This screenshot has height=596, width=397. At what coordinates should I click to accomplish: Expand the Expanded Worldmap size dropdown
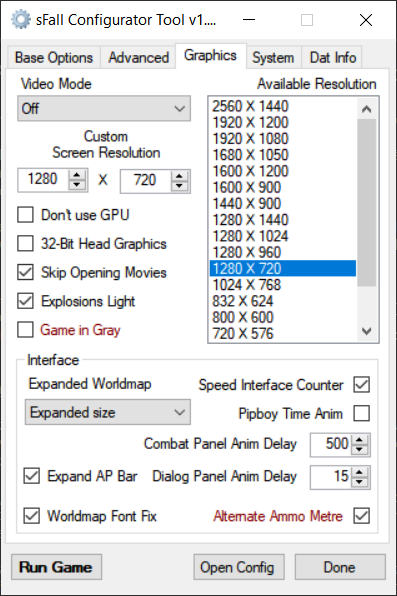click(108, 412)
